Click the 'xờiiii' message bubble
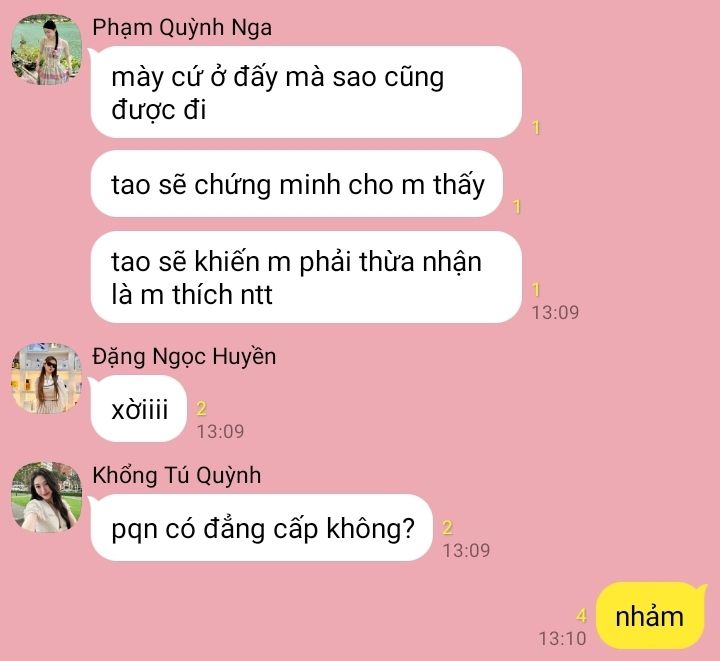Screen dimensions: 720x661 point(139,409)
